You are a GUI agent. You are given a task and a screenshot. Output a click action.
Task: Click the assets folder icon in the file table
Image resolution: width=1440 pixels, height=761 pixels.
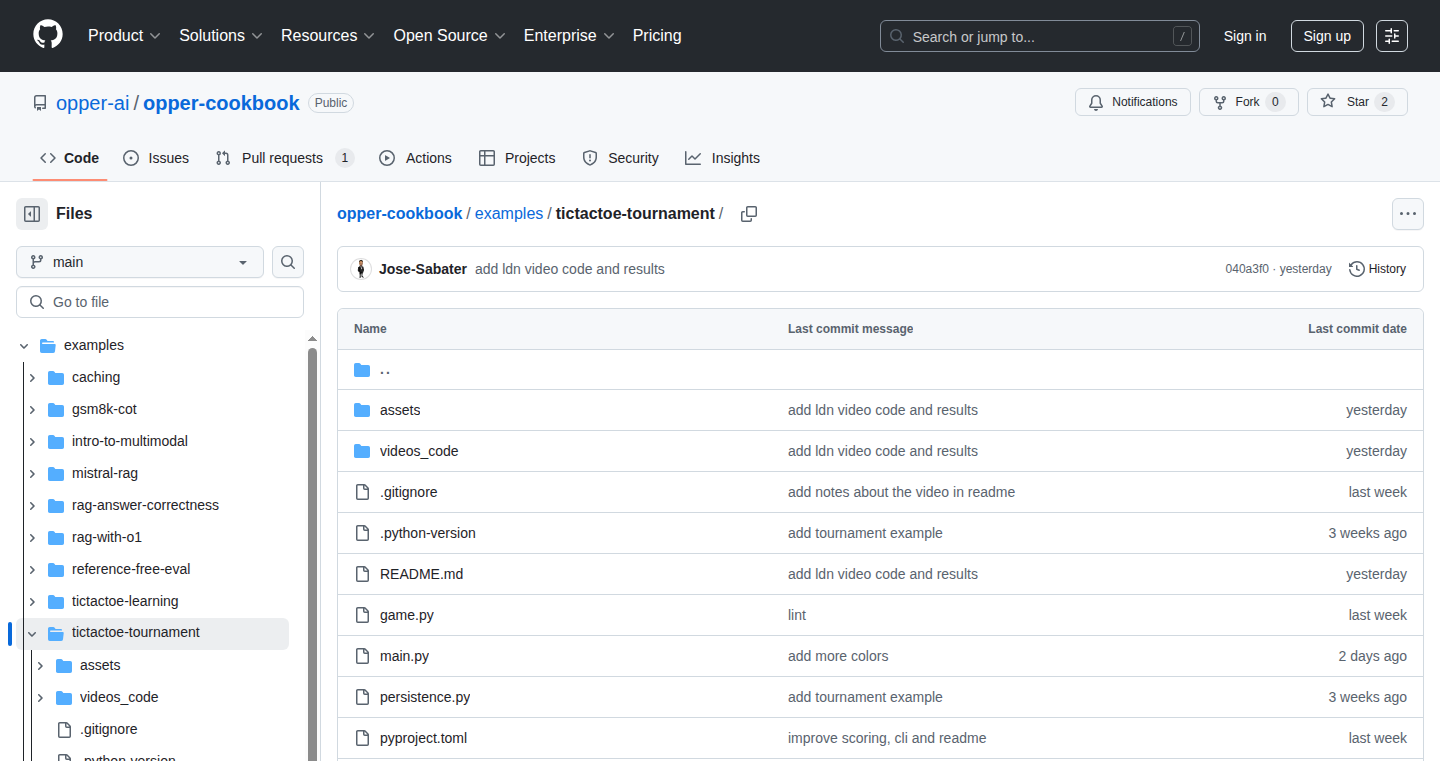click(362, 410)
